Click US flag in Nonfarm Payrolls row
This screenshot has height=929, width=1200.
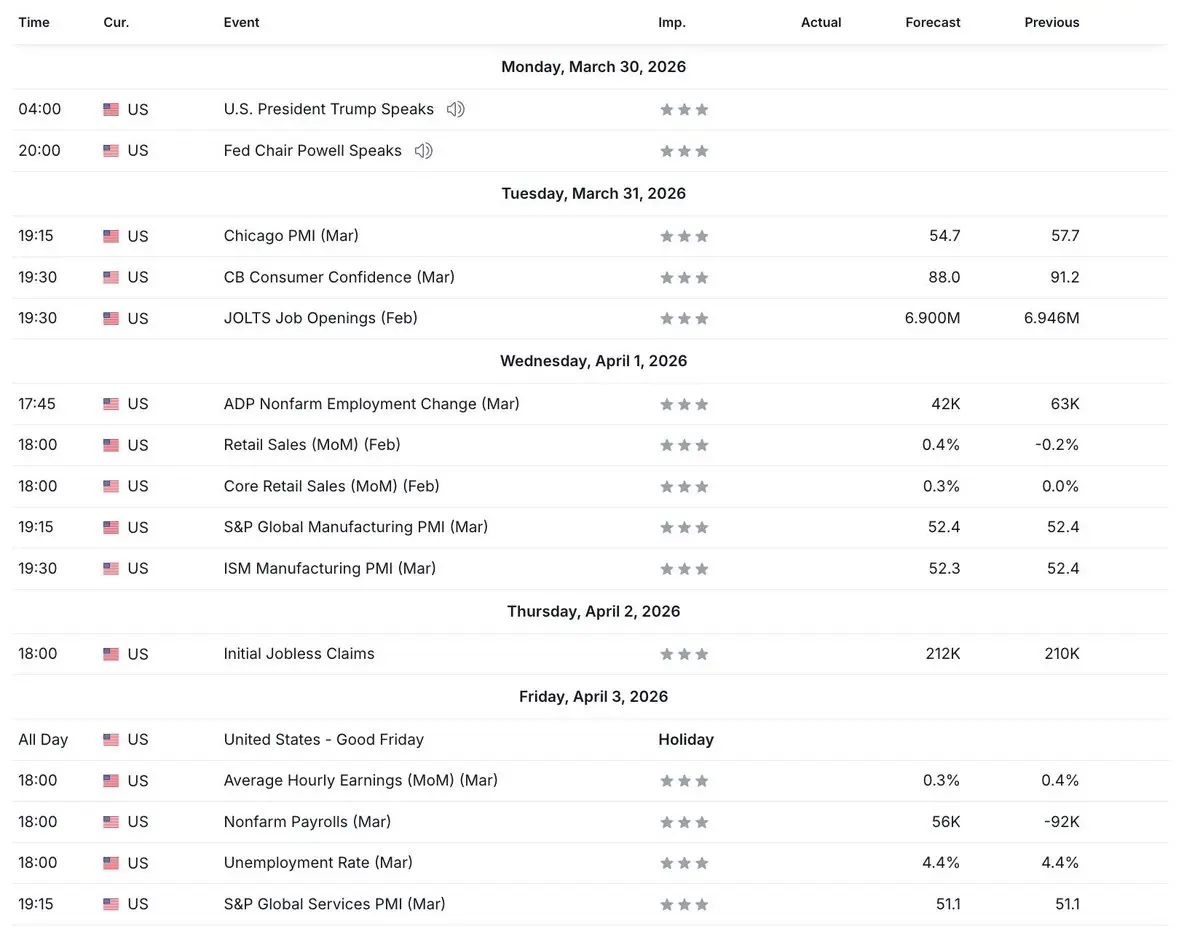111,822
